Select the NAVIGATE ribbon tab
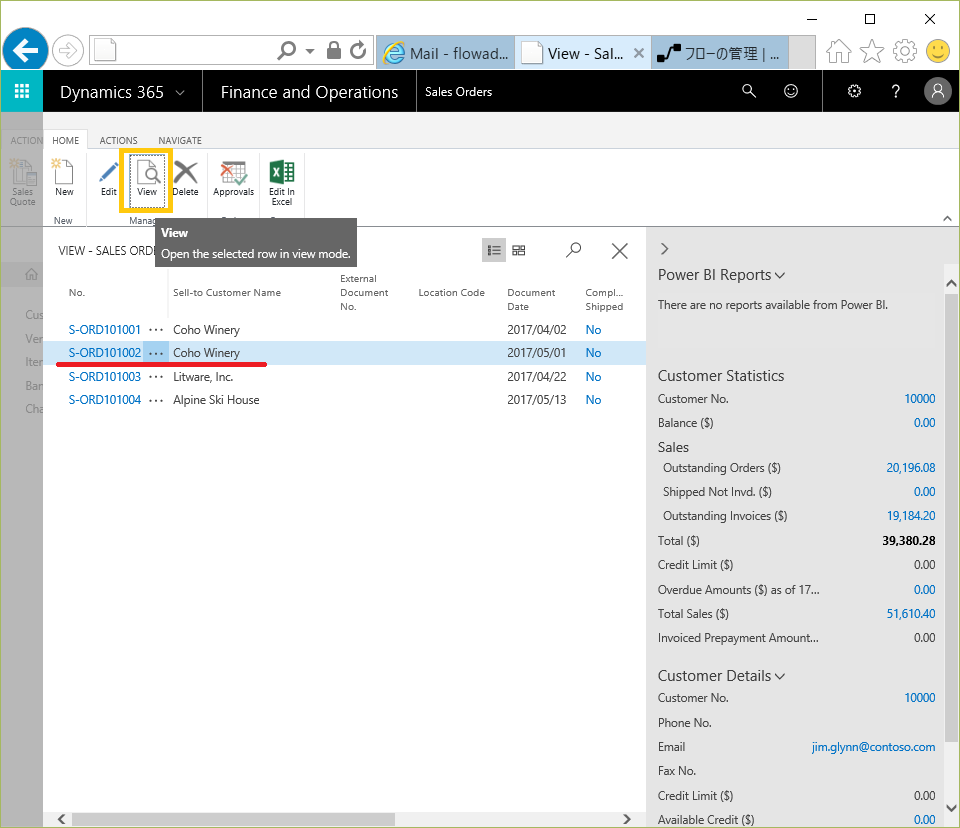Image resolution: width=960 pixels, height=828 pixels. pyautogui.click(x=180, y=140)
